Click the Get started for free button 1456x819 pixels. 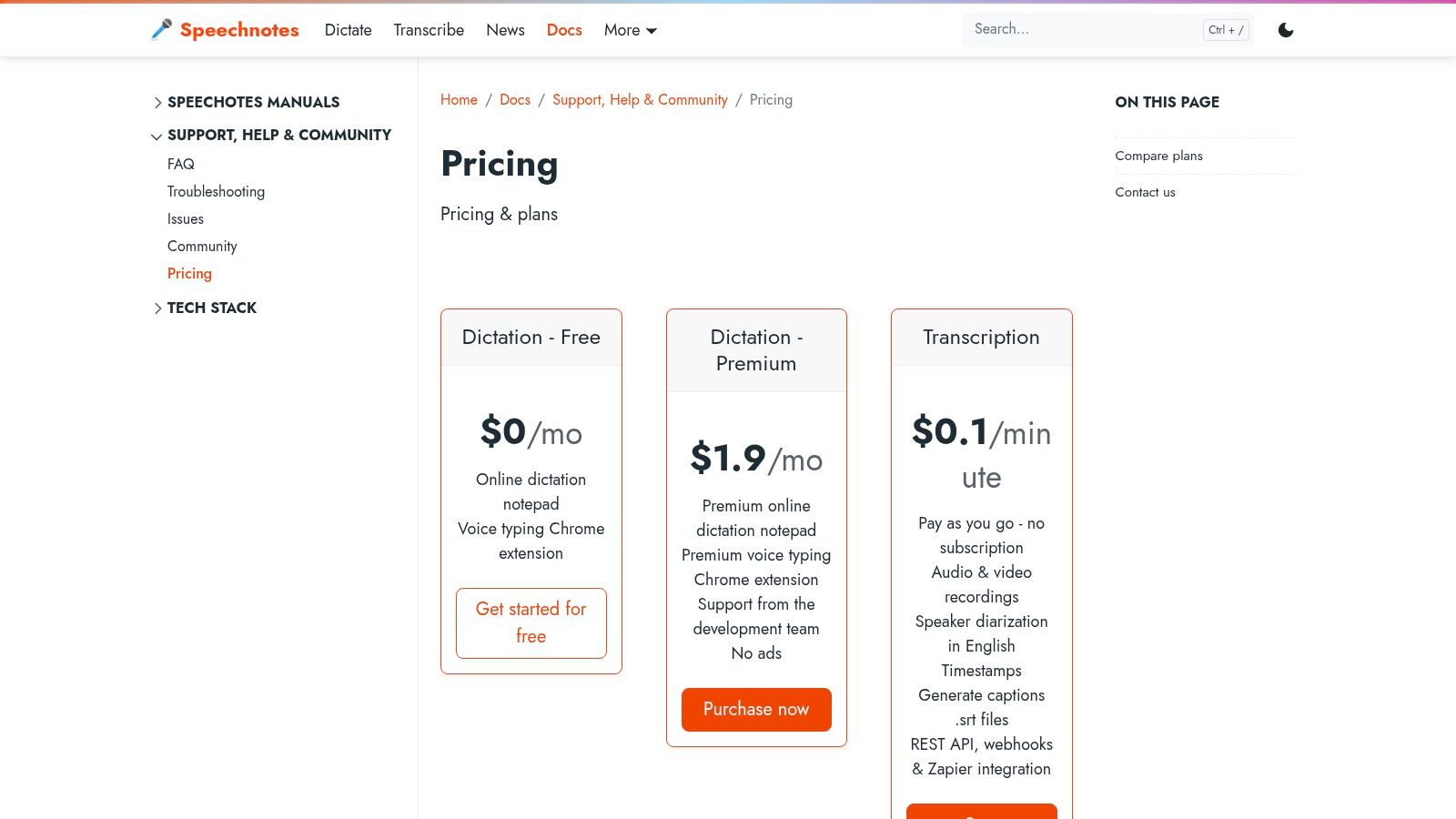[531, 622]
